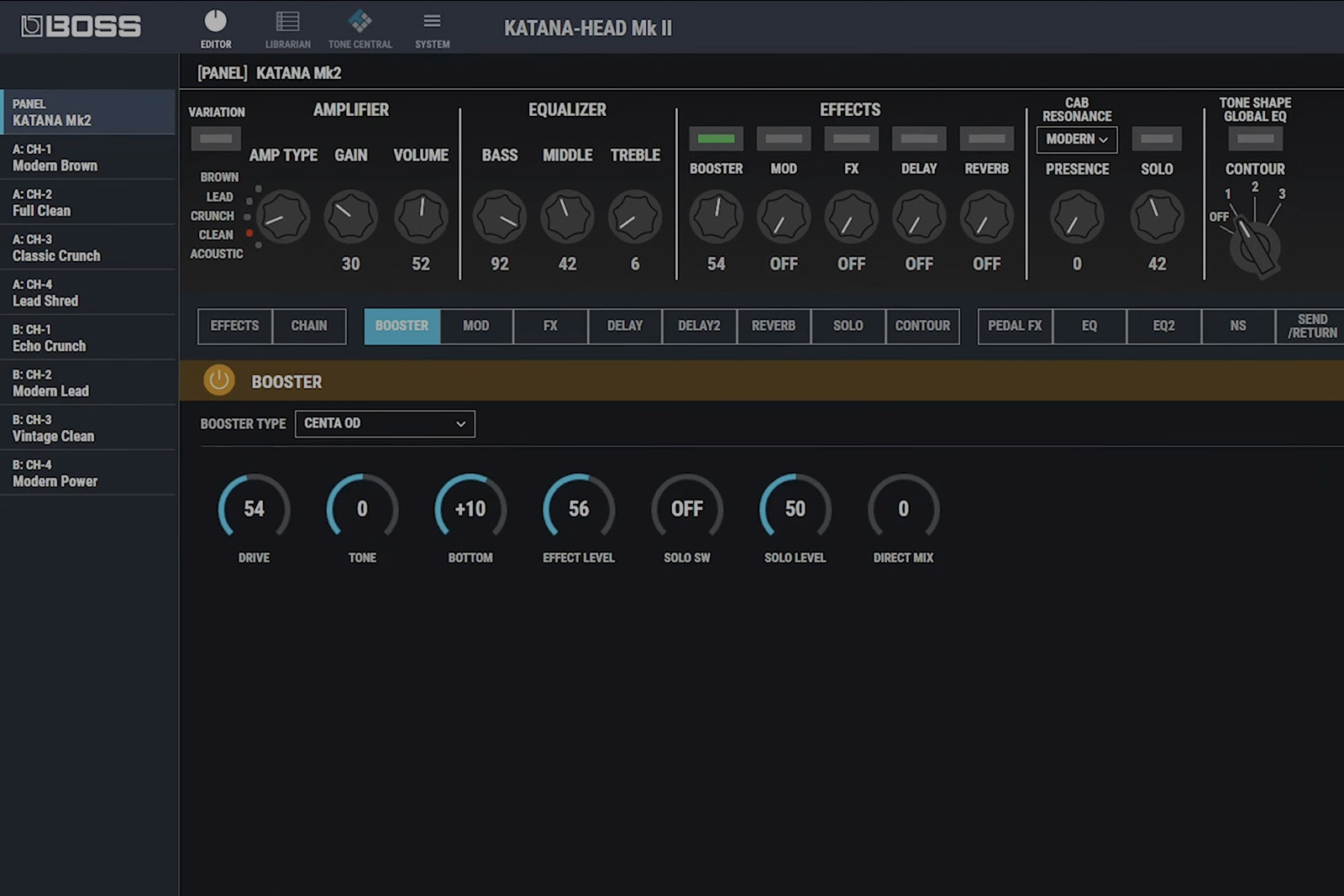
Task: Select the FX tab
Action: [x=550, y=326]
